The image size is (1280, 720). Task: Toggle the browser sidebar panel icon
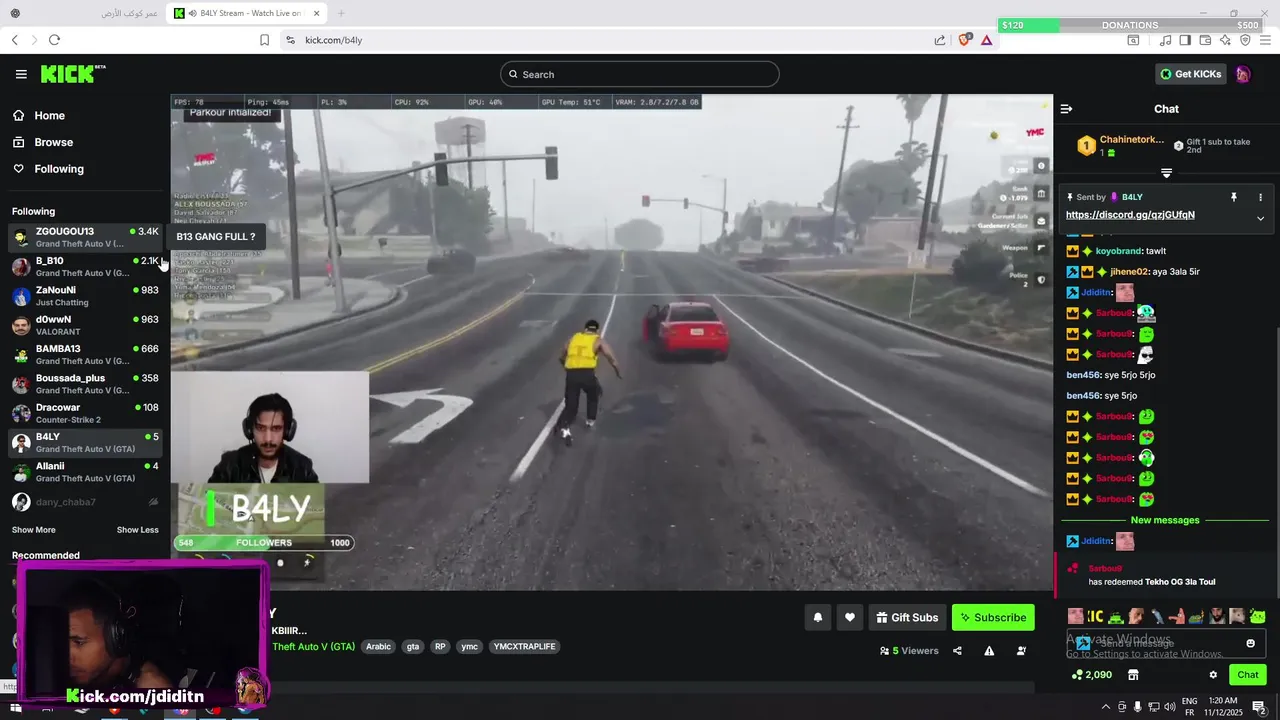[1185, 40]
